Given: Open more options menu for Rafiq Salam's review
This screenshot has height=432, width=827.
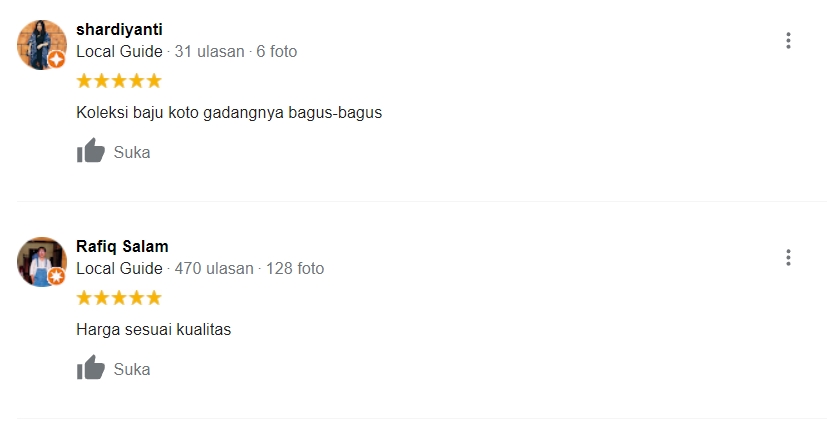Looking at the screenshot, I should tap(788, 257).
